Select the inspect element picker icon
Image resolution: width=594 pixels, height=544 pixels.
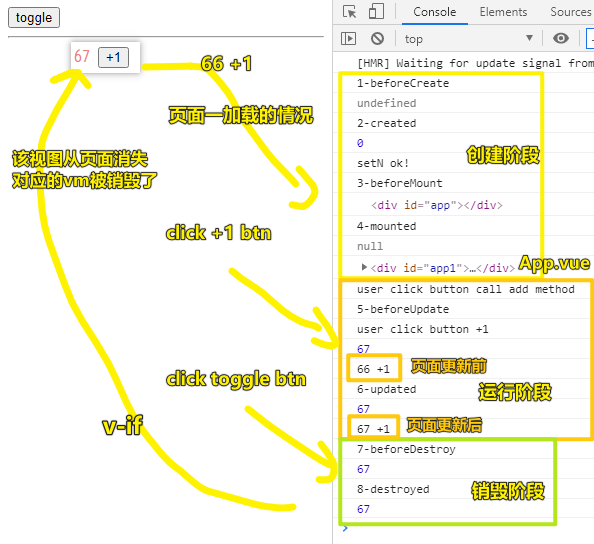pos(349,11)
